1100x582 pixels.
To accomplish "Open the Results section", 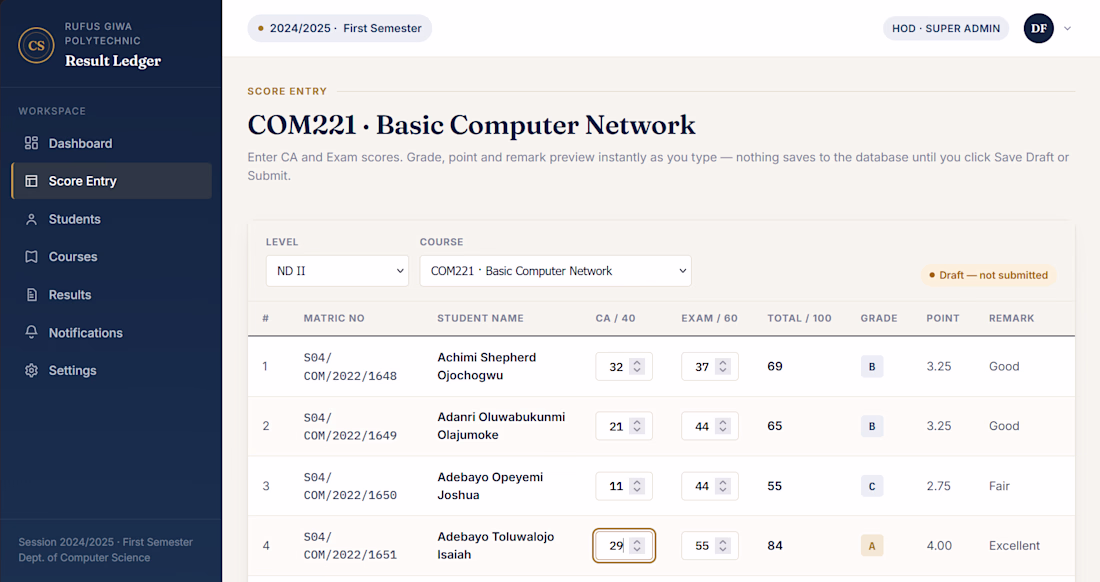I will tap(112, 295).
